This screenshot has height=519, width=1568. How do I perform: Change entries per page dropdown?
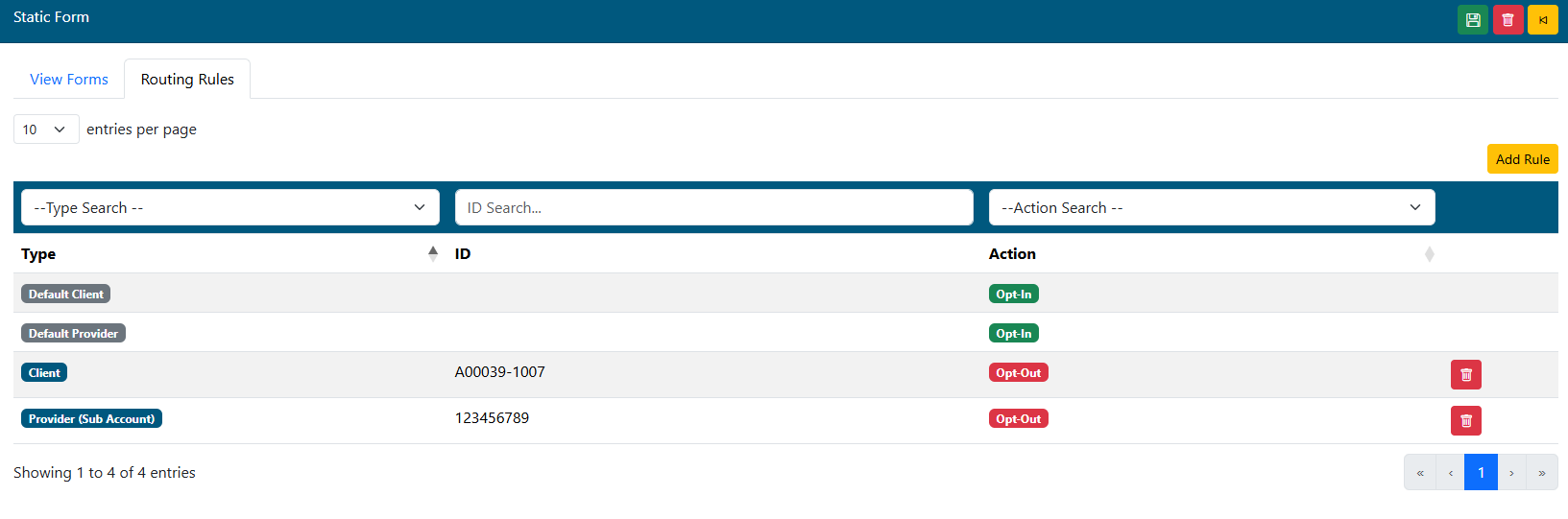point(46,130)
